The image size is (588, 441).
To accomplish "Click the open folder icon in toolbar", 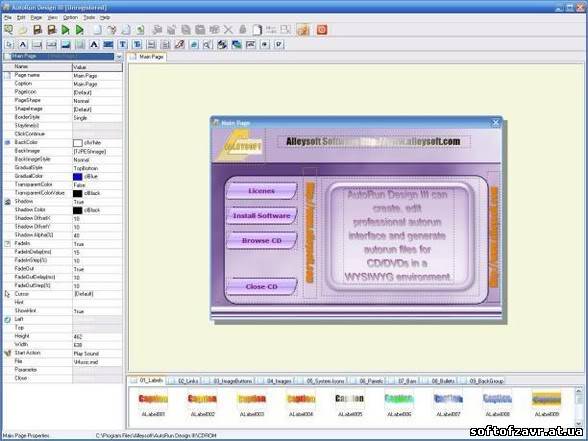I will pos(22,30).
